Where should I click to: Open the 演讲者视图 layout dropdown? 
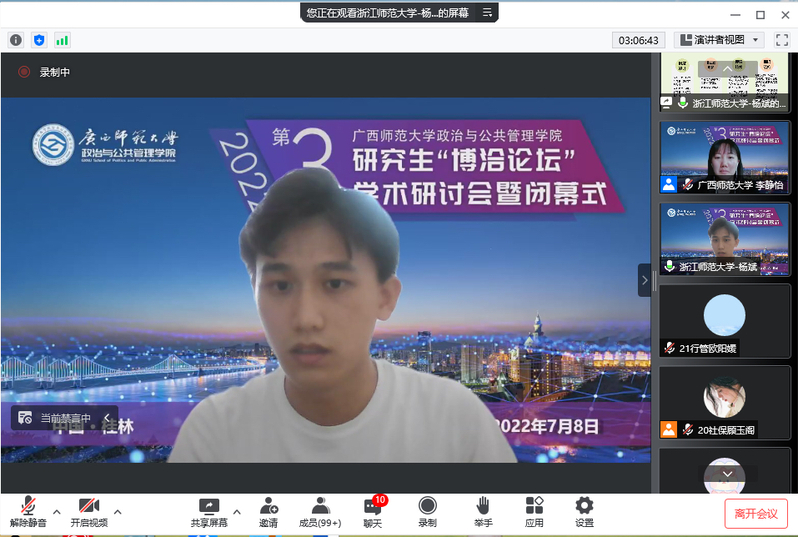pyautogui.click(x=719, y=40)
